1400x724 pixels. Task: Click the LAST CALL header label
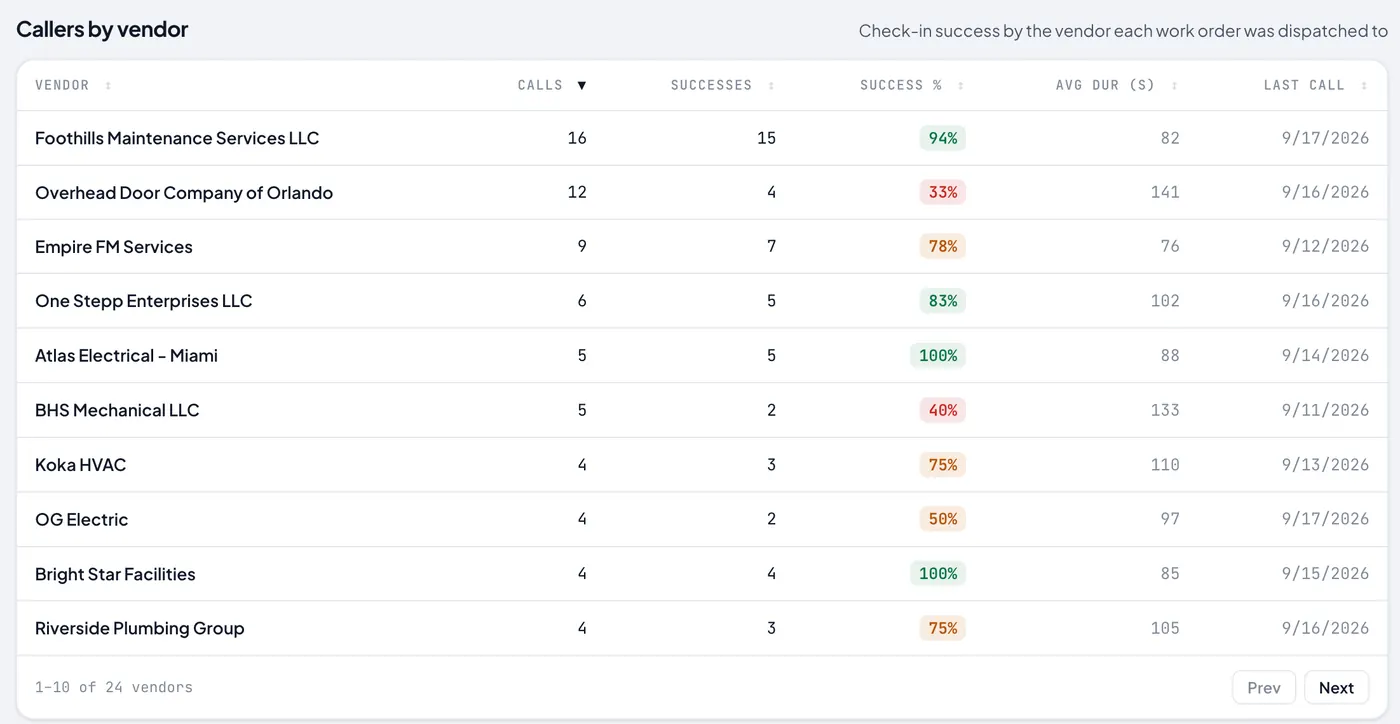pos(1304,85)
